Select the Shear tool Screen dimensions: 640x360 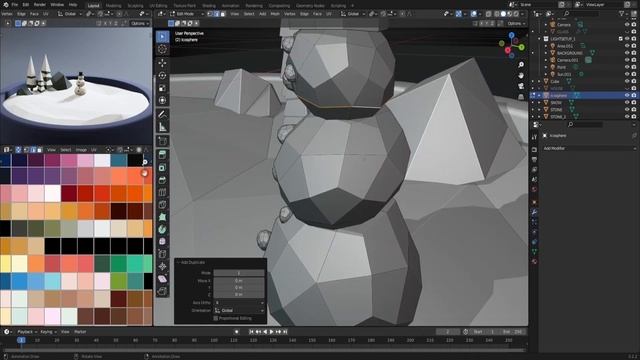tap(162, 279)
